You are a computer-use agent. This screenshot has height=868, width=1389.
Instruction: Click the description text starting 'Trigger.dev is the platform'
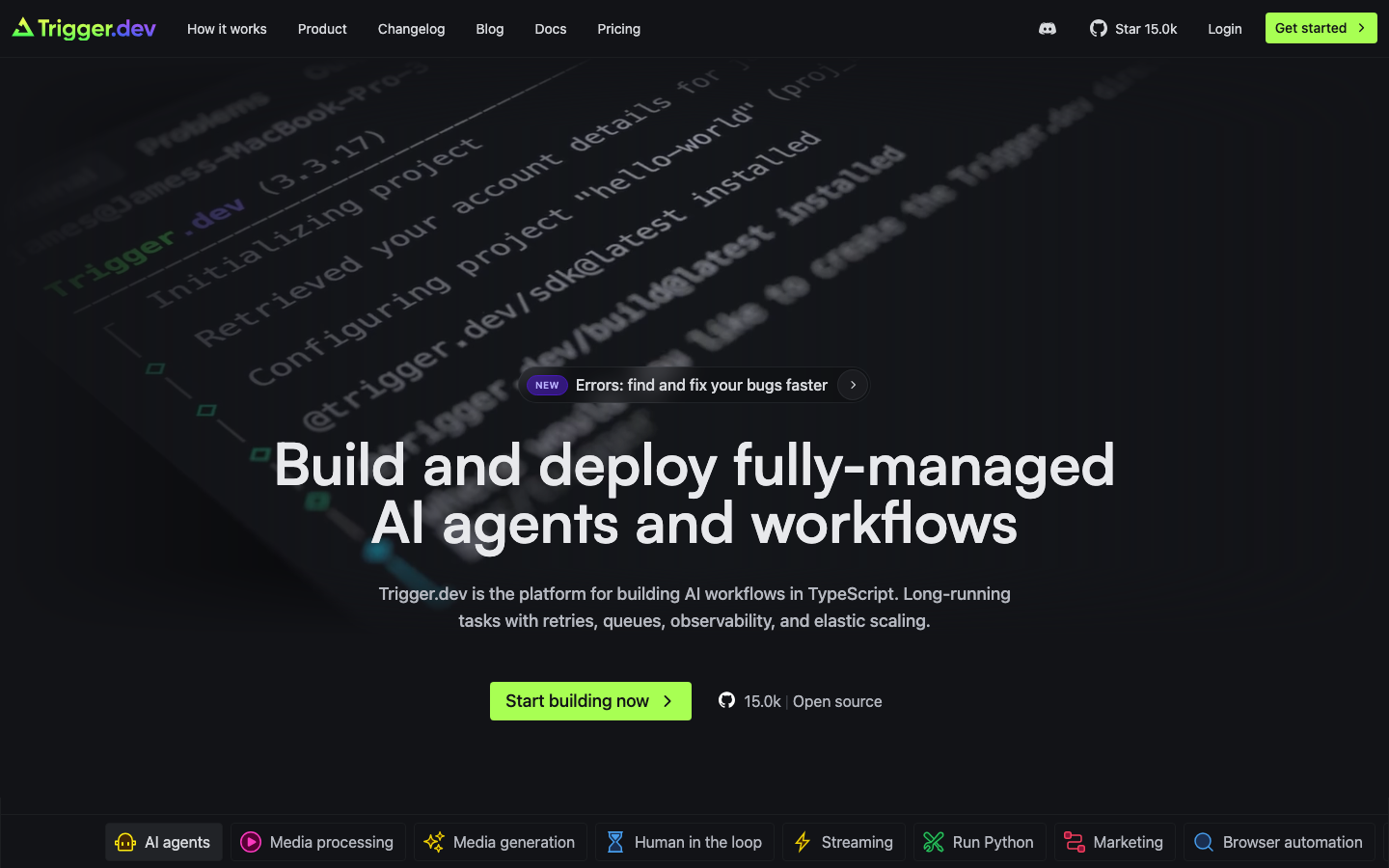click(x=694, y=608)
